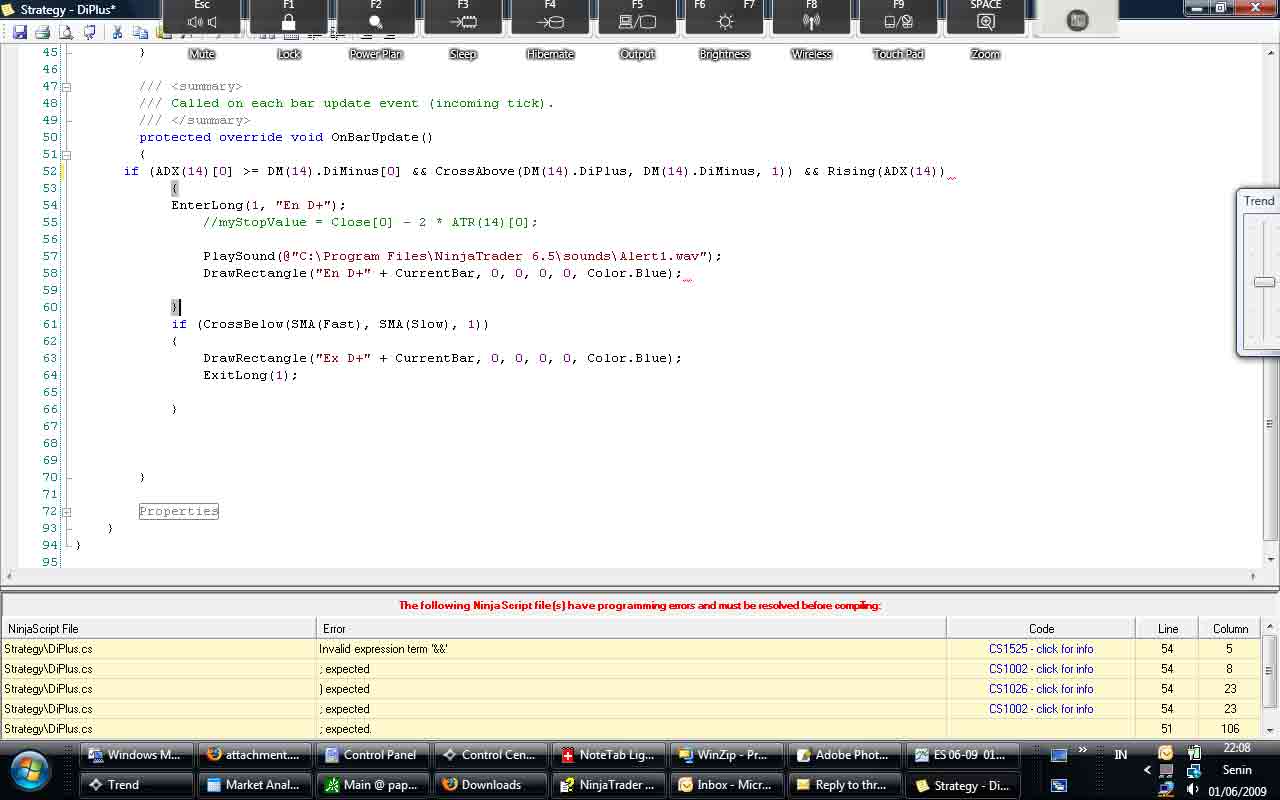Viewport: 1280px width, 800px height.
Task: Click the Print icon in the toolbar
Action: tap(42, 33)
